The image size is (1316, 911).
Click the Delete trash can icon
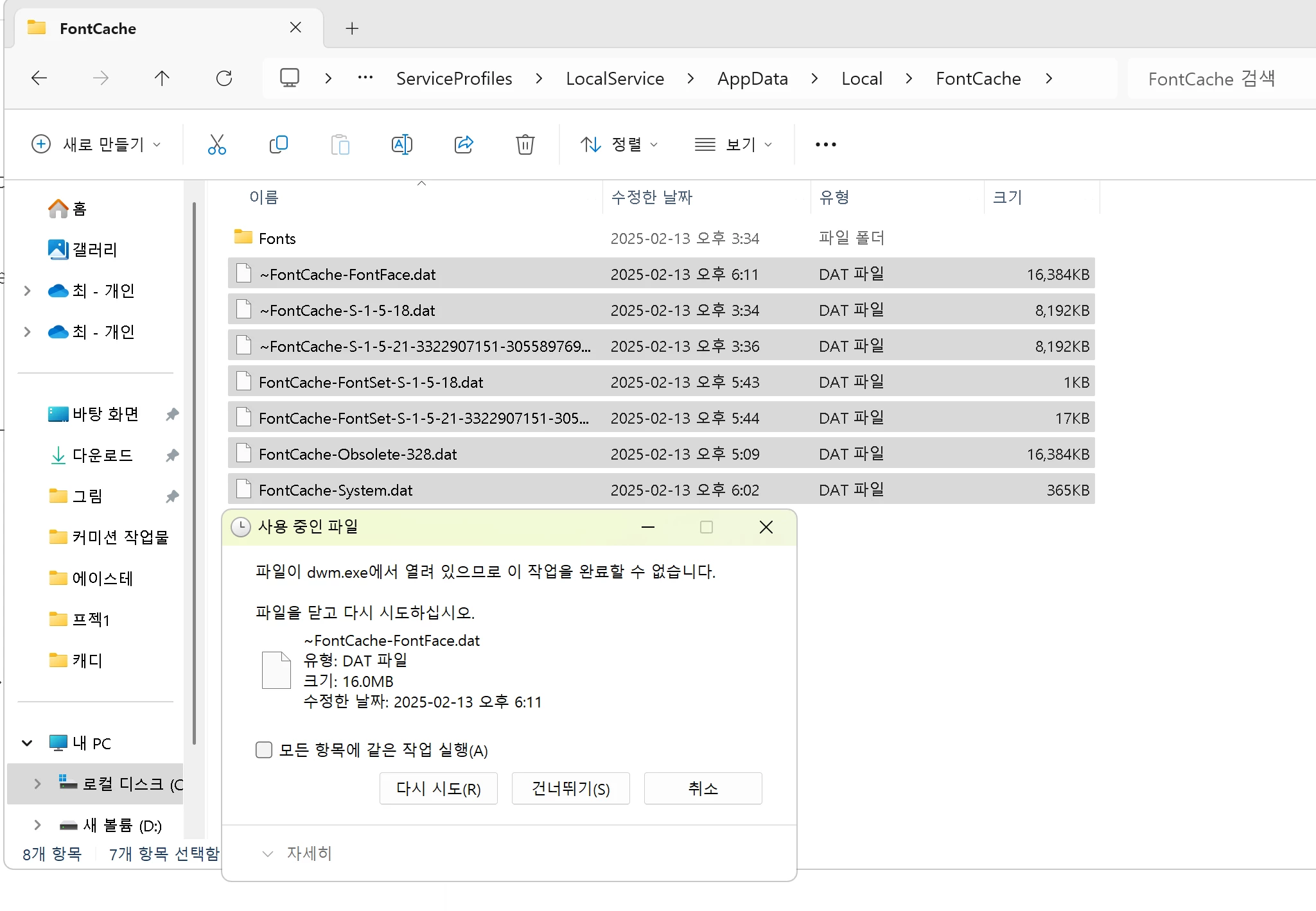pos(525,144)
